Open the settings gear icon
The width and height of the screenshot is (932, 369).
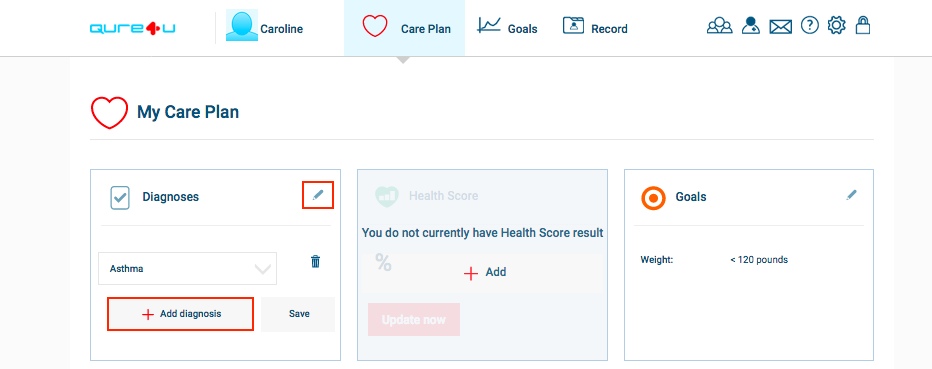(x=836, y=26)
